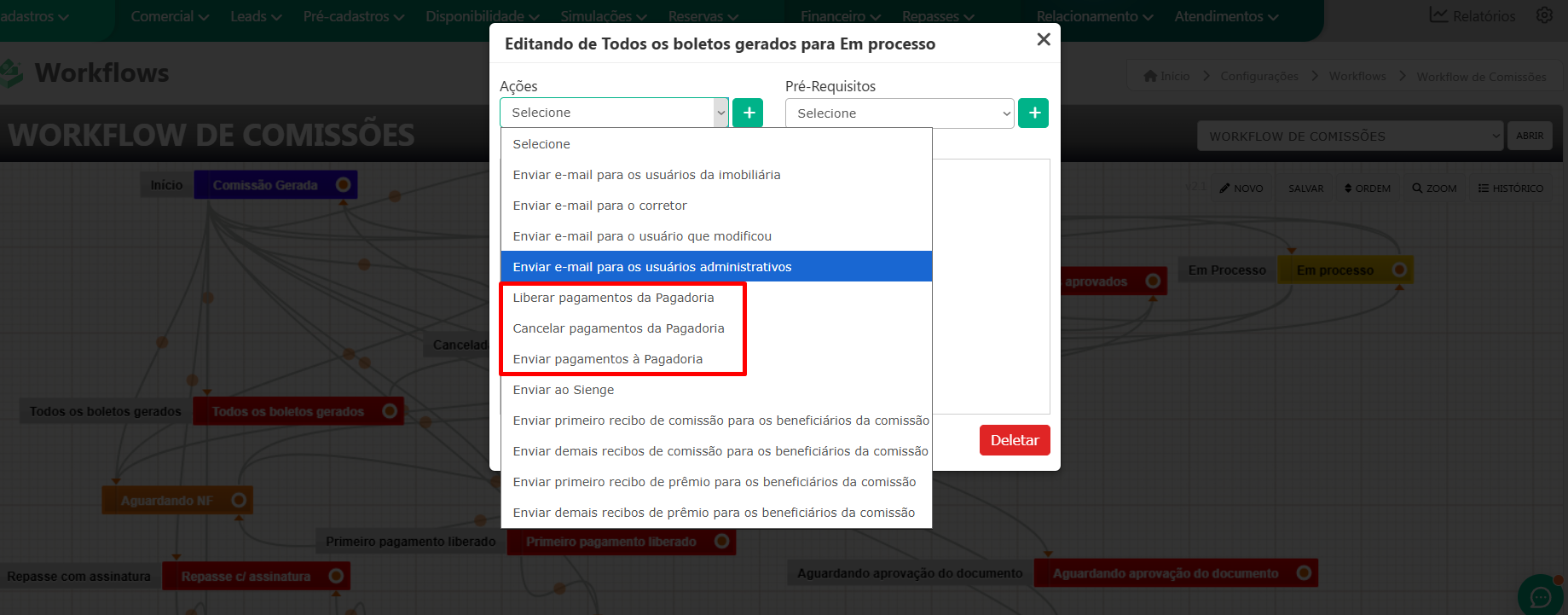
Task: Open the WORKFLOW DE COMISSÕES selector dropdown
Action: [1350, 136]
